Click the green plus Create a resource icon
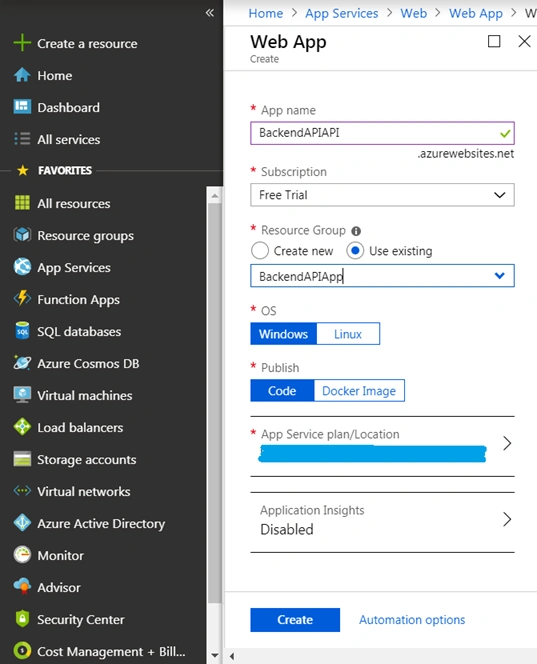 pyautogui.click(x=22, y=43)
